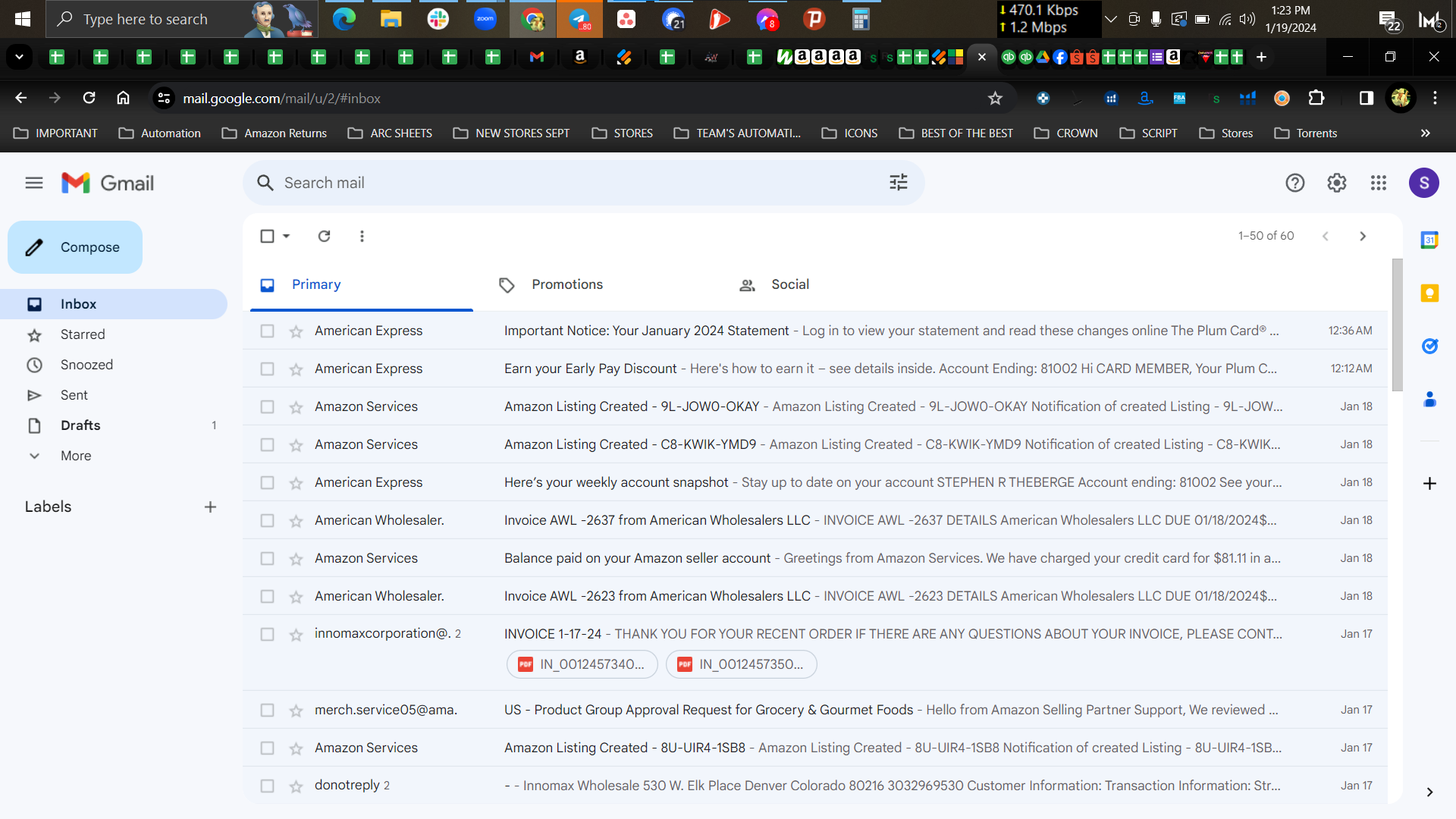Click the inbox vertical scrollbar

tap(1397, 325)
